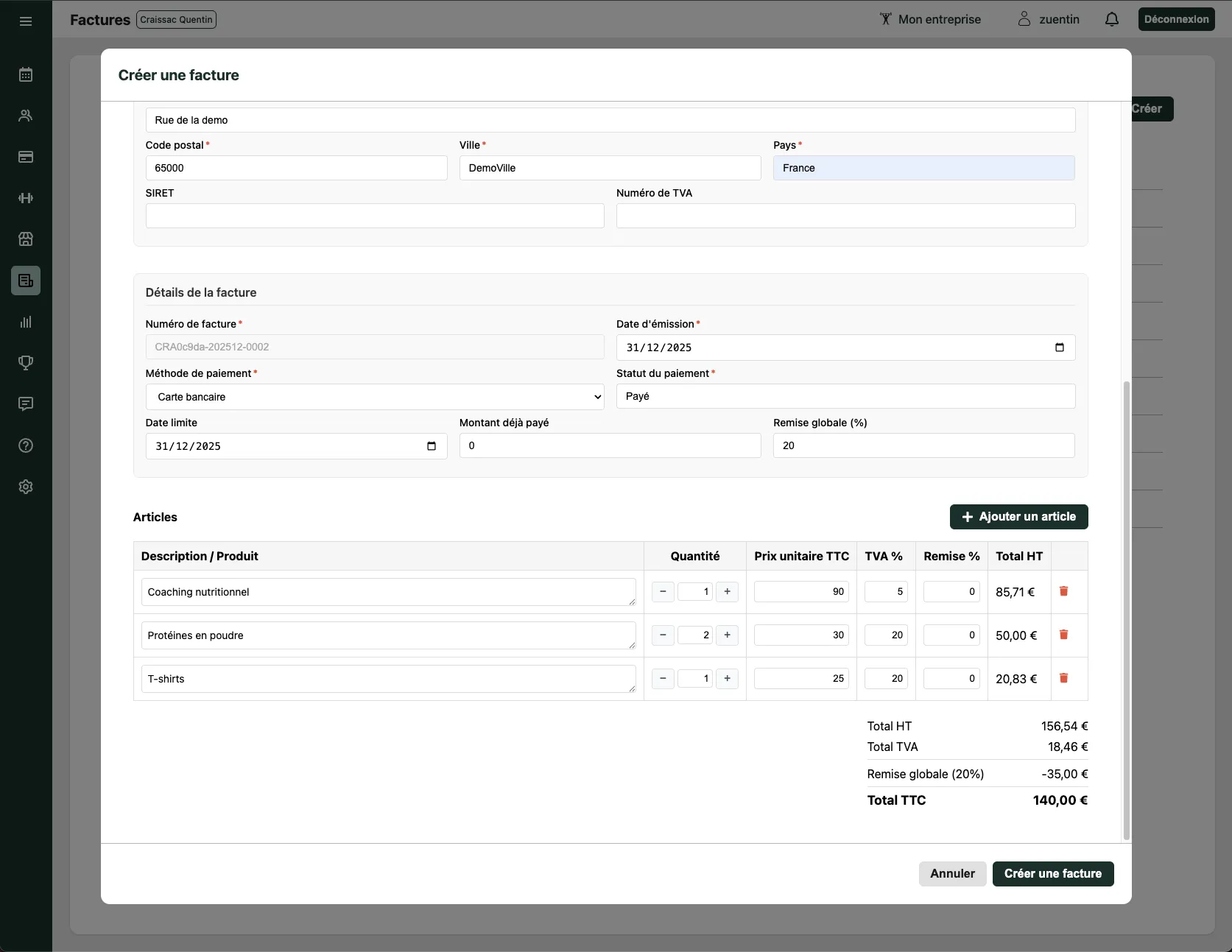
Task: Click trash icon for T-shirts article
Action: pos(1063,678)
